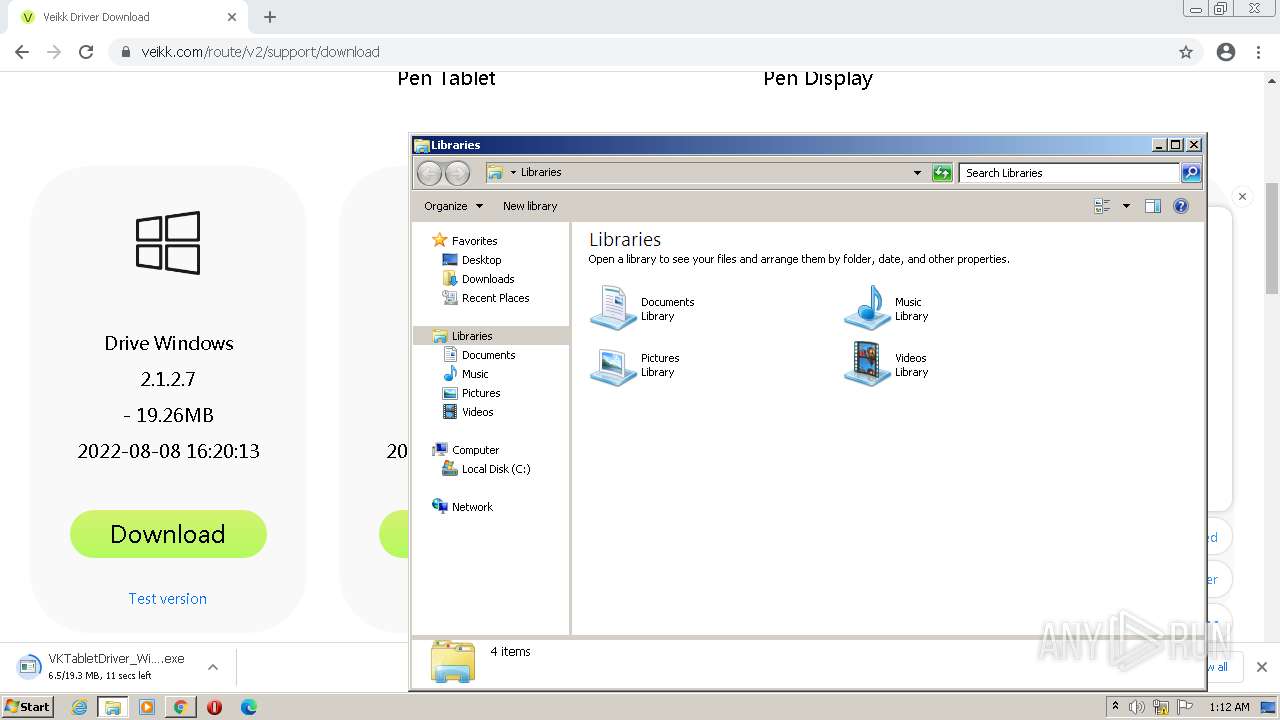Select Music in navigation tree
The height and width of the screenshot is (720, 1280).
pyautogui.click(x=475, y=374)
